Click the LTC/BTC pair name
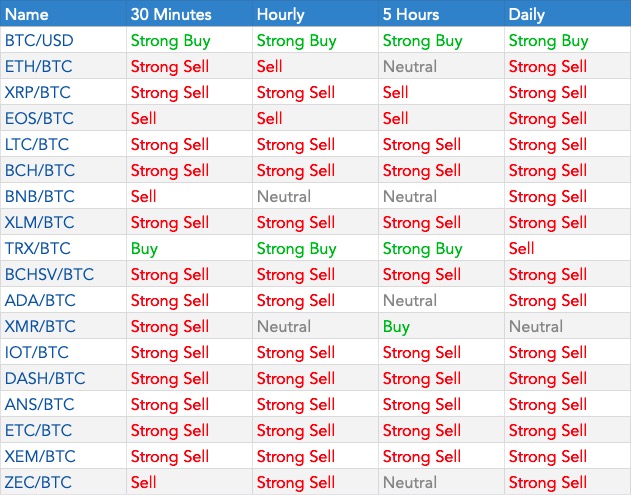The height and width of the screenshot is (495, 631). tap(37, 144)
